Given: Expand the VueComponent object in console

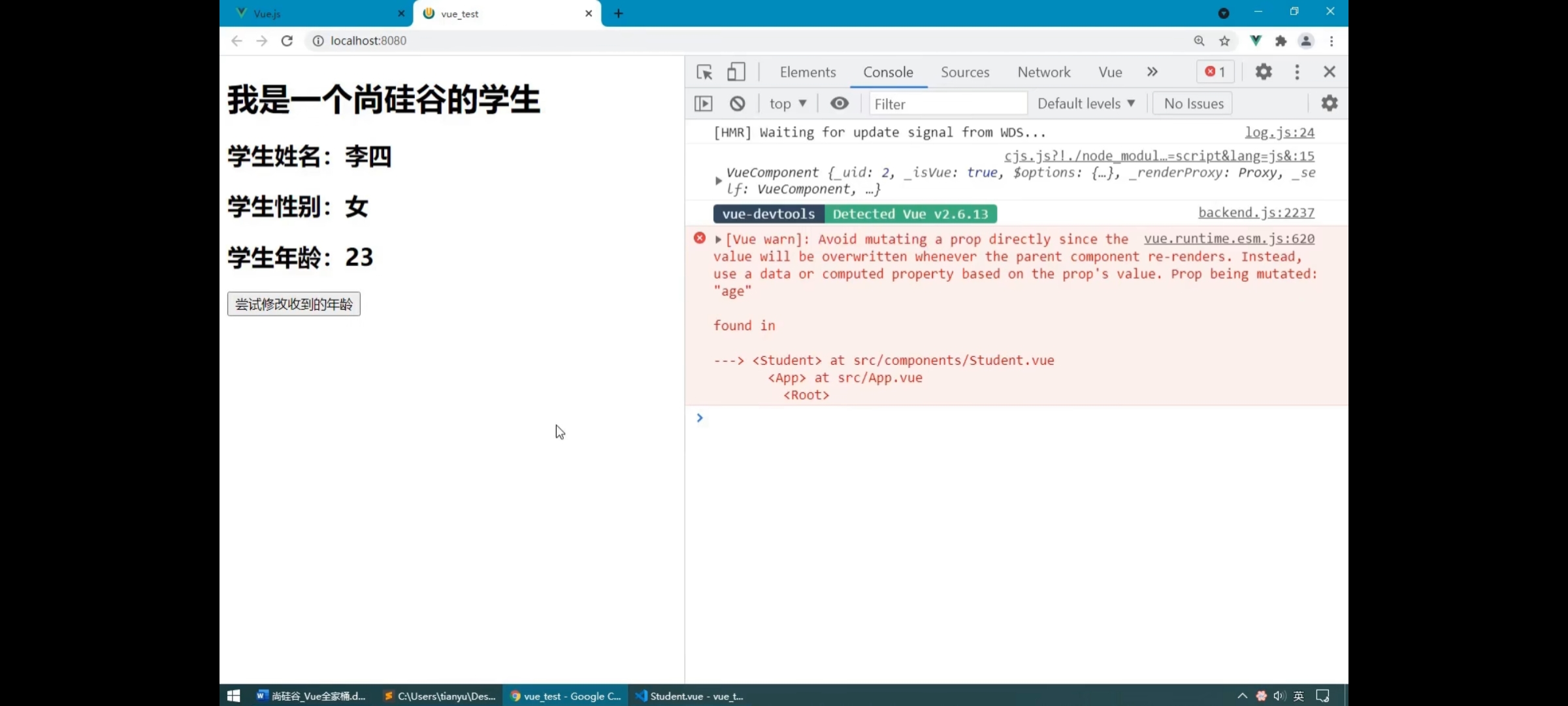Looking at the screenshot, I should [718, 180].
